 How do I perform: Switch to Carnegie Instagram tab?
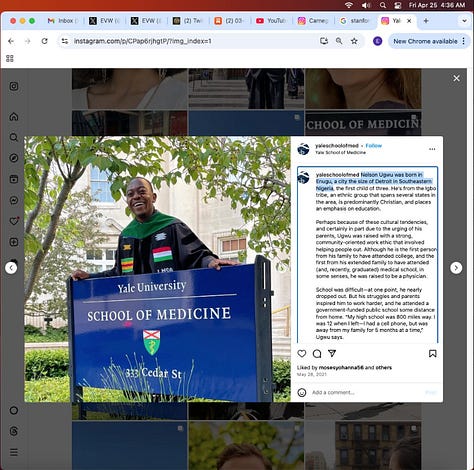pos(313,21)
